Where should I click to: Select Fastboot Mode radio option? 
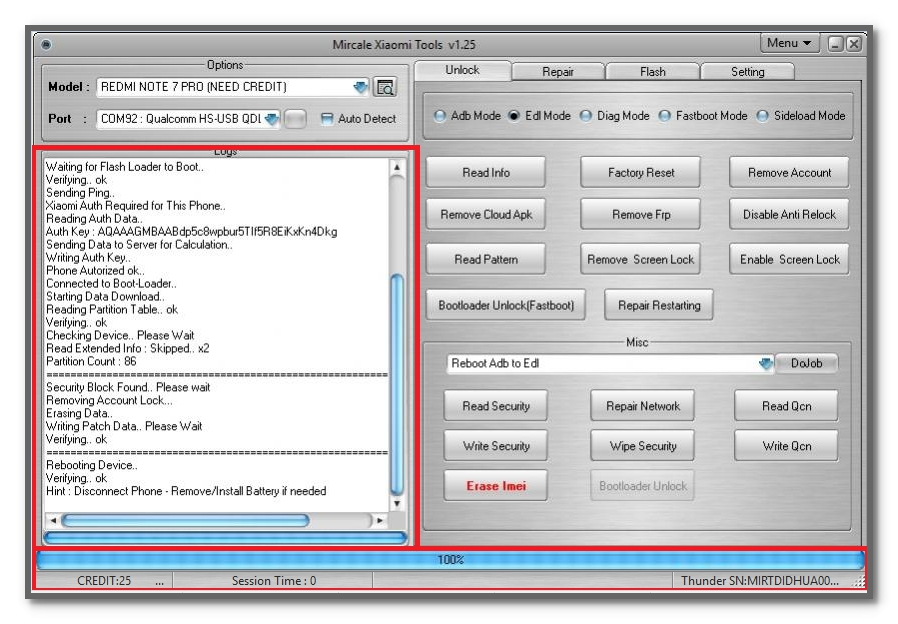pos(664,116)
